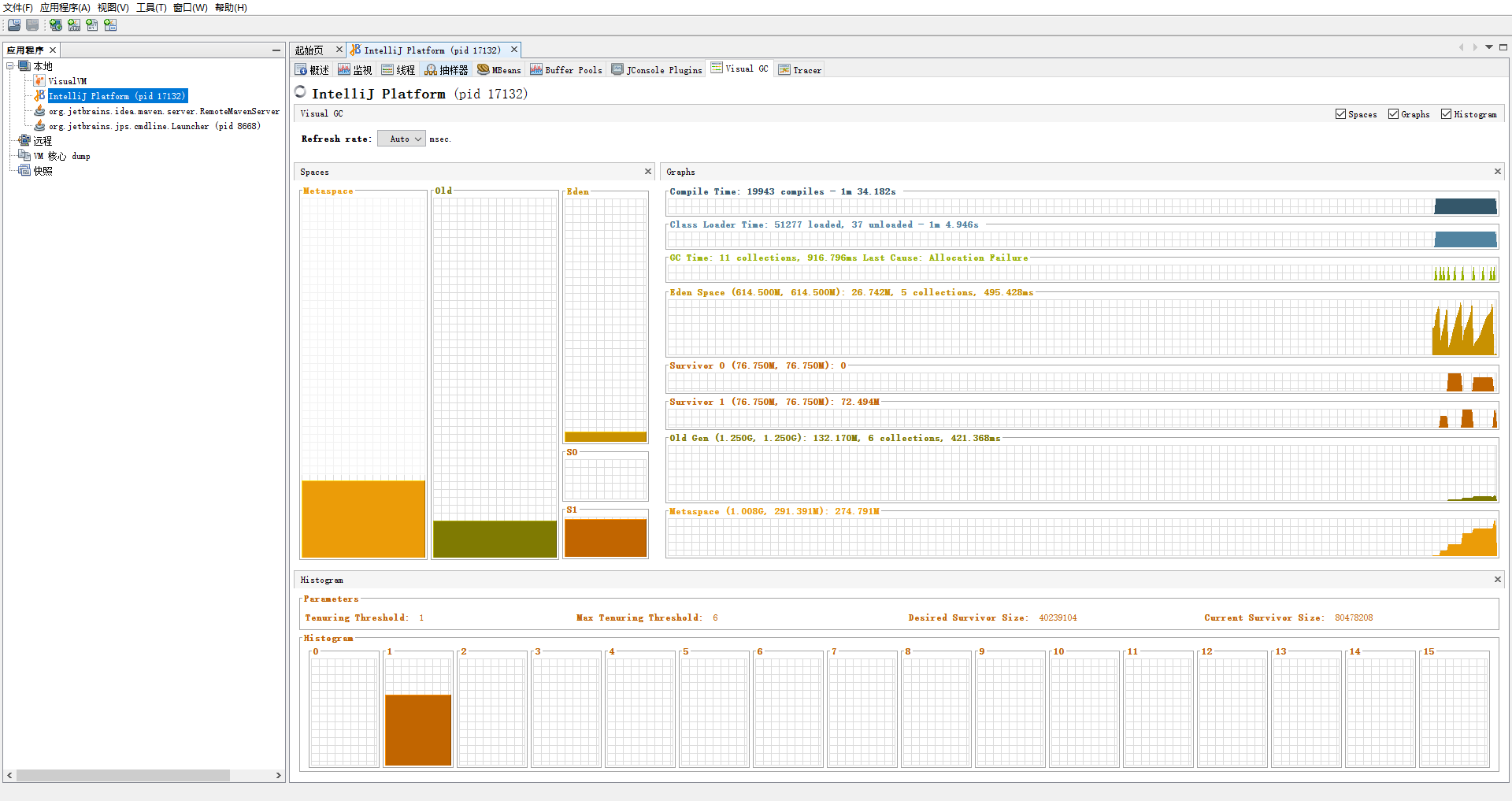The image size is (1512, 801).
Task: Click the 快照 snapshots icon
Action: 24,171
